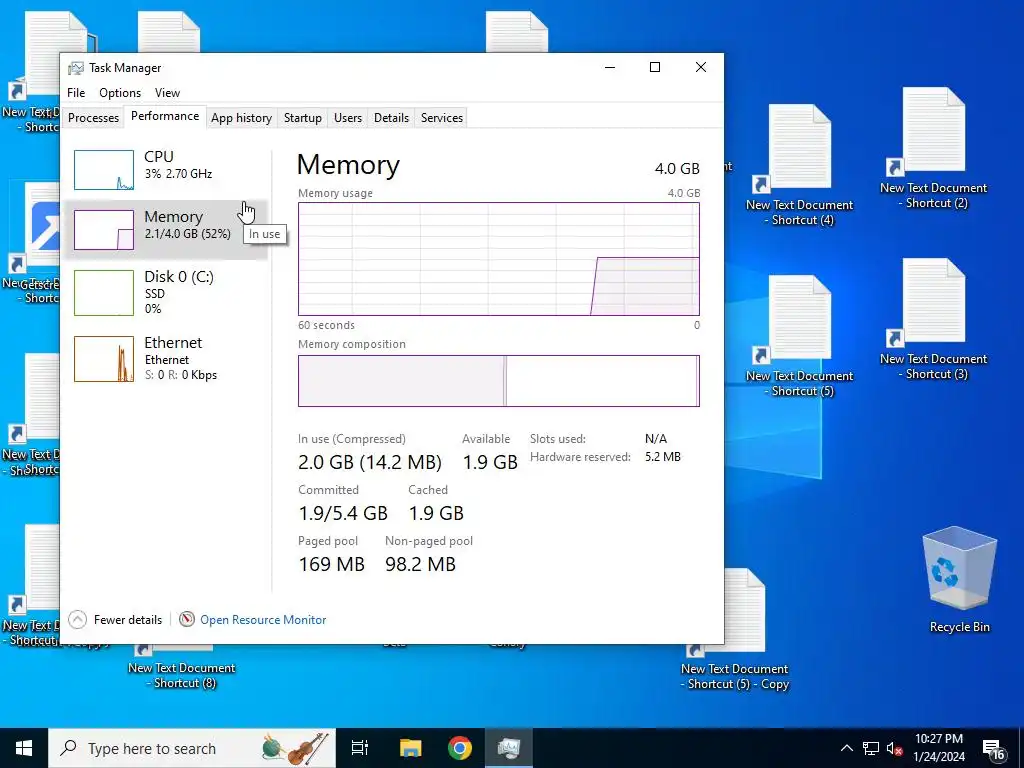Click the taskbar search box
Viewport: 1024px width, 768px height.
[x=192, y=748]
